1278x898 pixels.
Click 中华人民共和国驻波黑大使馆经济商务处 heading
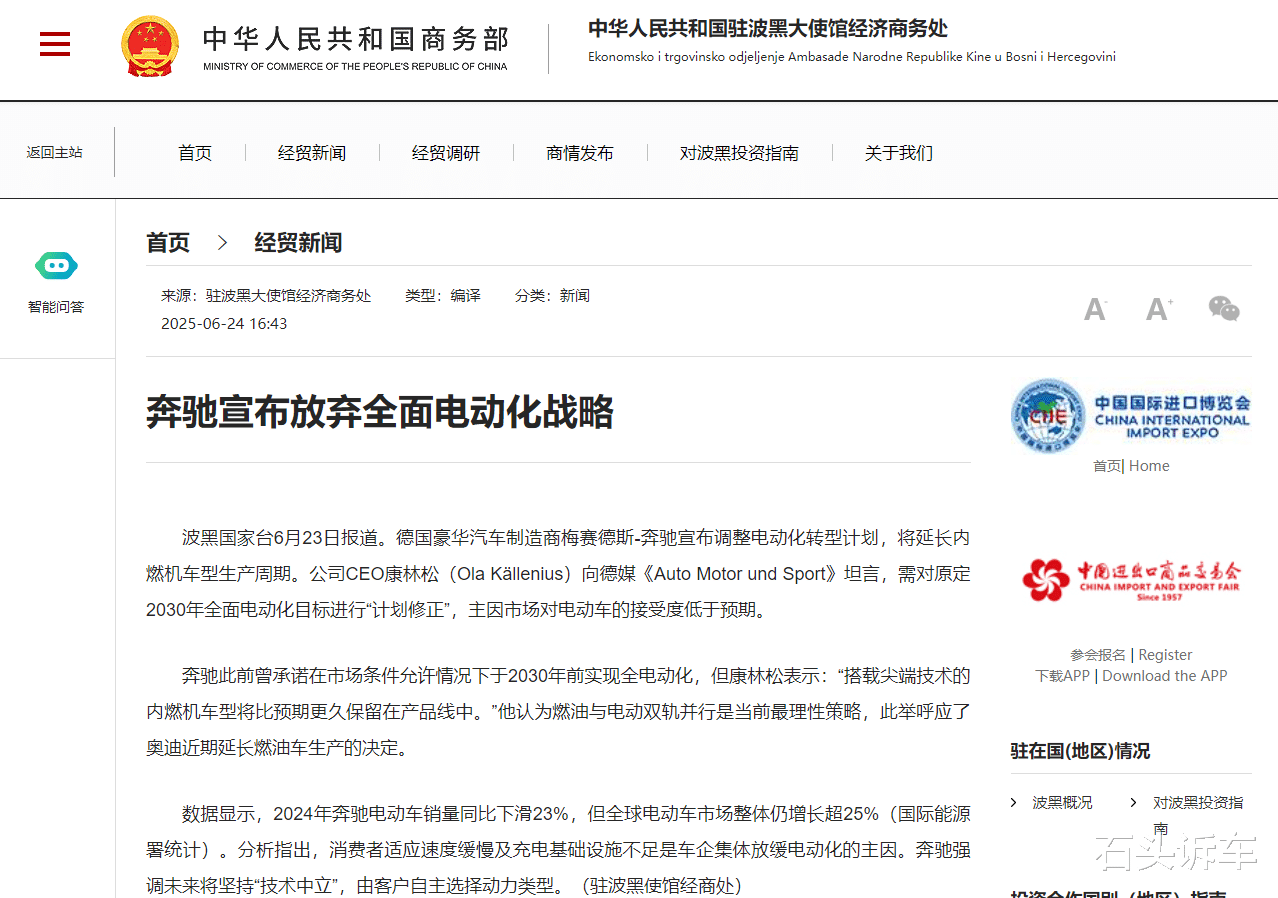pos(768,28)
